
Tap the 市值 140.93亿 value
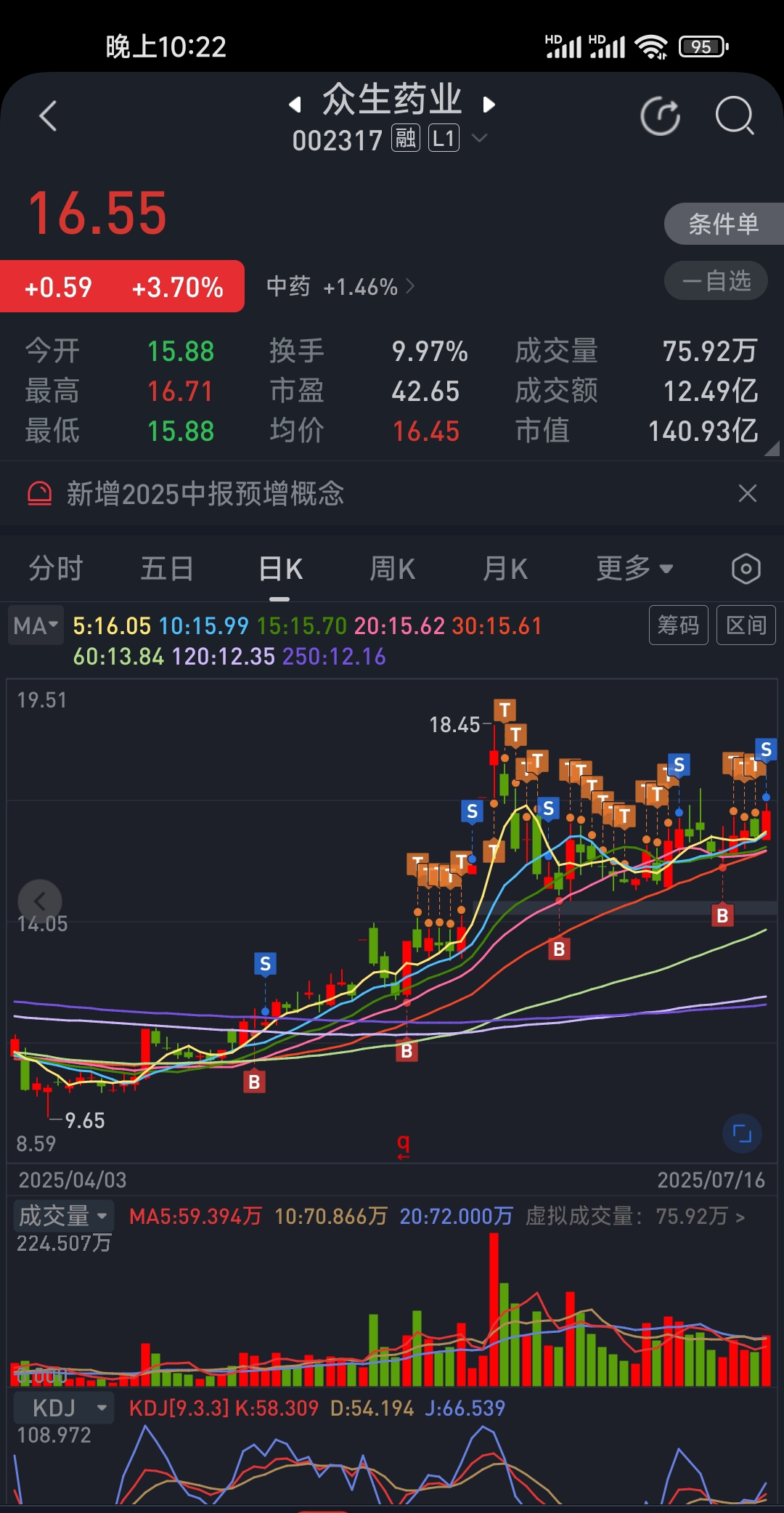coord(703,431)
